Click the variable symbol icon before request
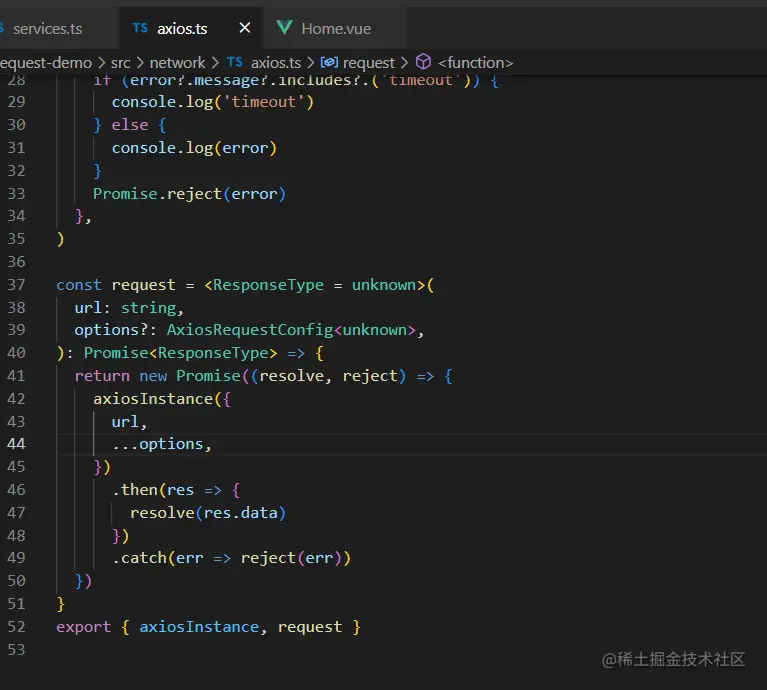 point(329,62)
